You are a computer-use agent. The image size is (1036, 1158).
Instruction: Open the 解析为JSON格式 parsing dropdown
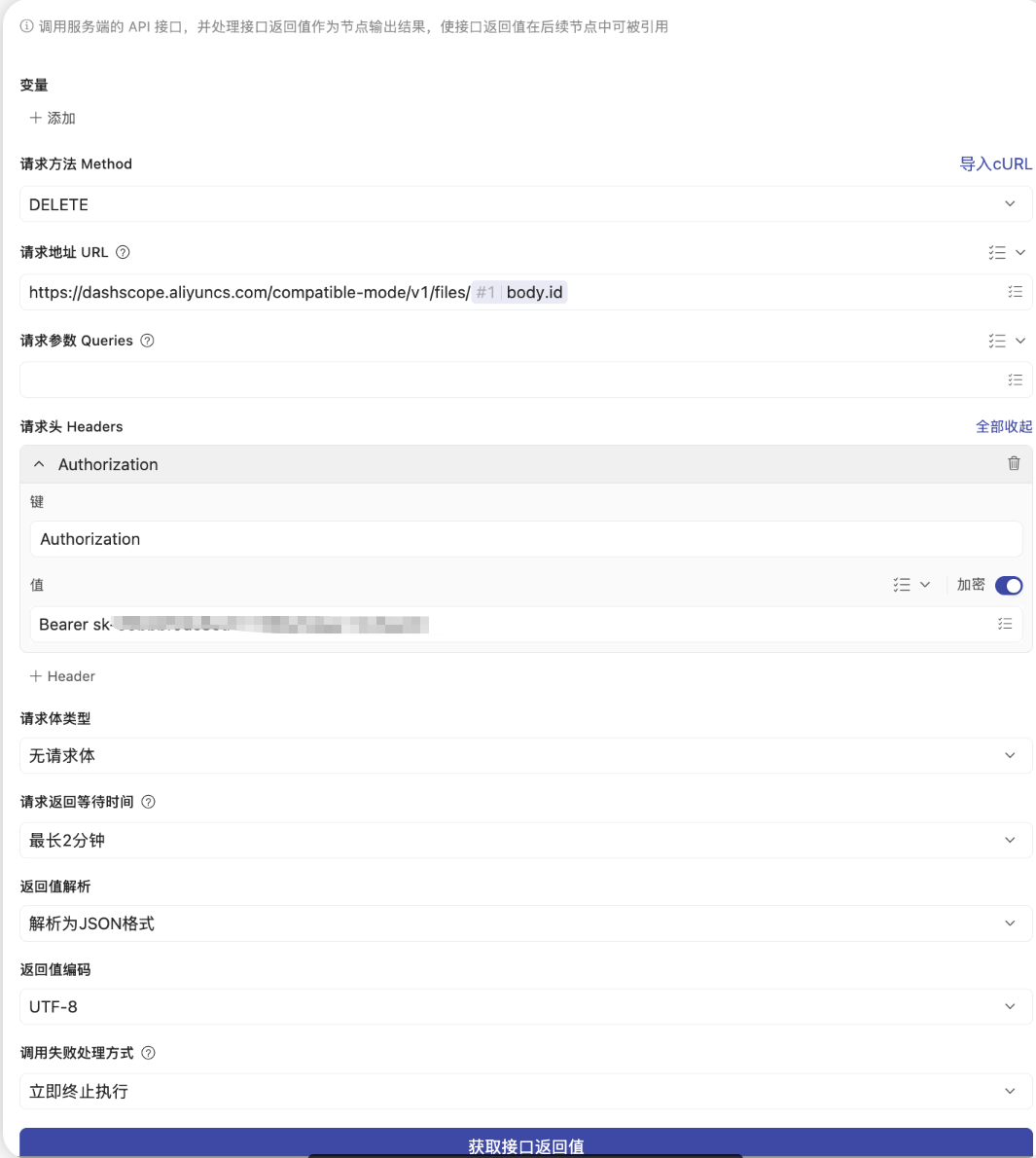click(x=525, y=923)
